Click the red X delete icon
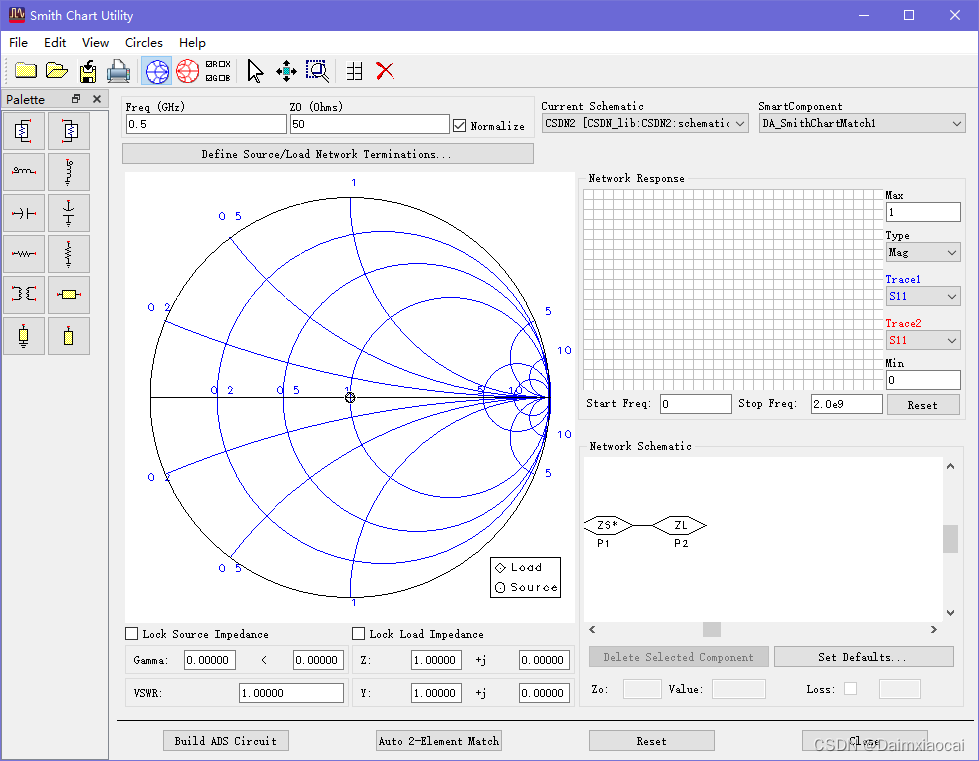 (385, 71)
